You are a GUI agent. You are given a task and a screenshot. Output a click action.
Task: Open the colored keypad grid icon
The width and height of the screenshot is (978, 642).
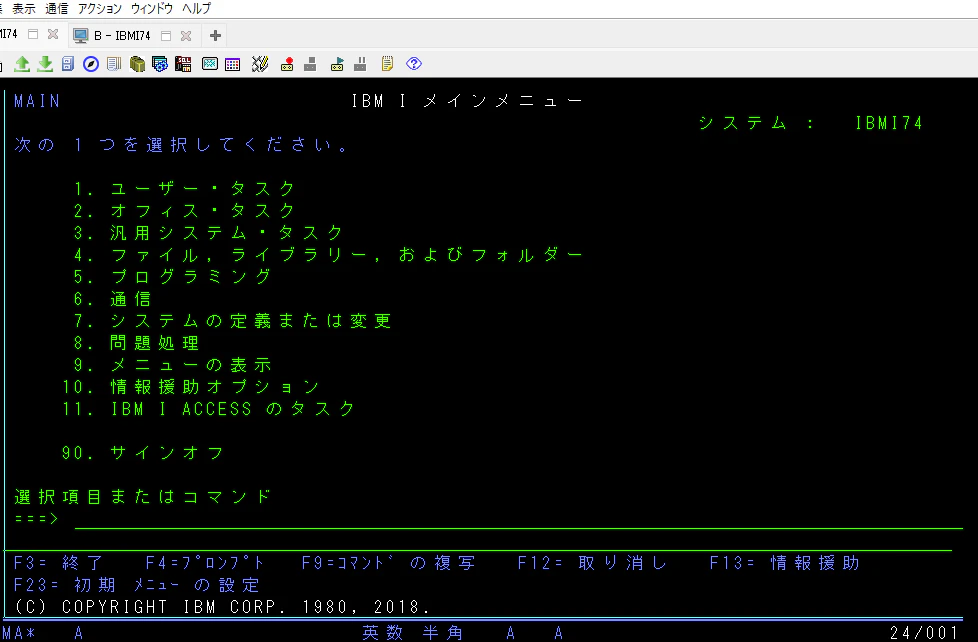tap(233, 64)
